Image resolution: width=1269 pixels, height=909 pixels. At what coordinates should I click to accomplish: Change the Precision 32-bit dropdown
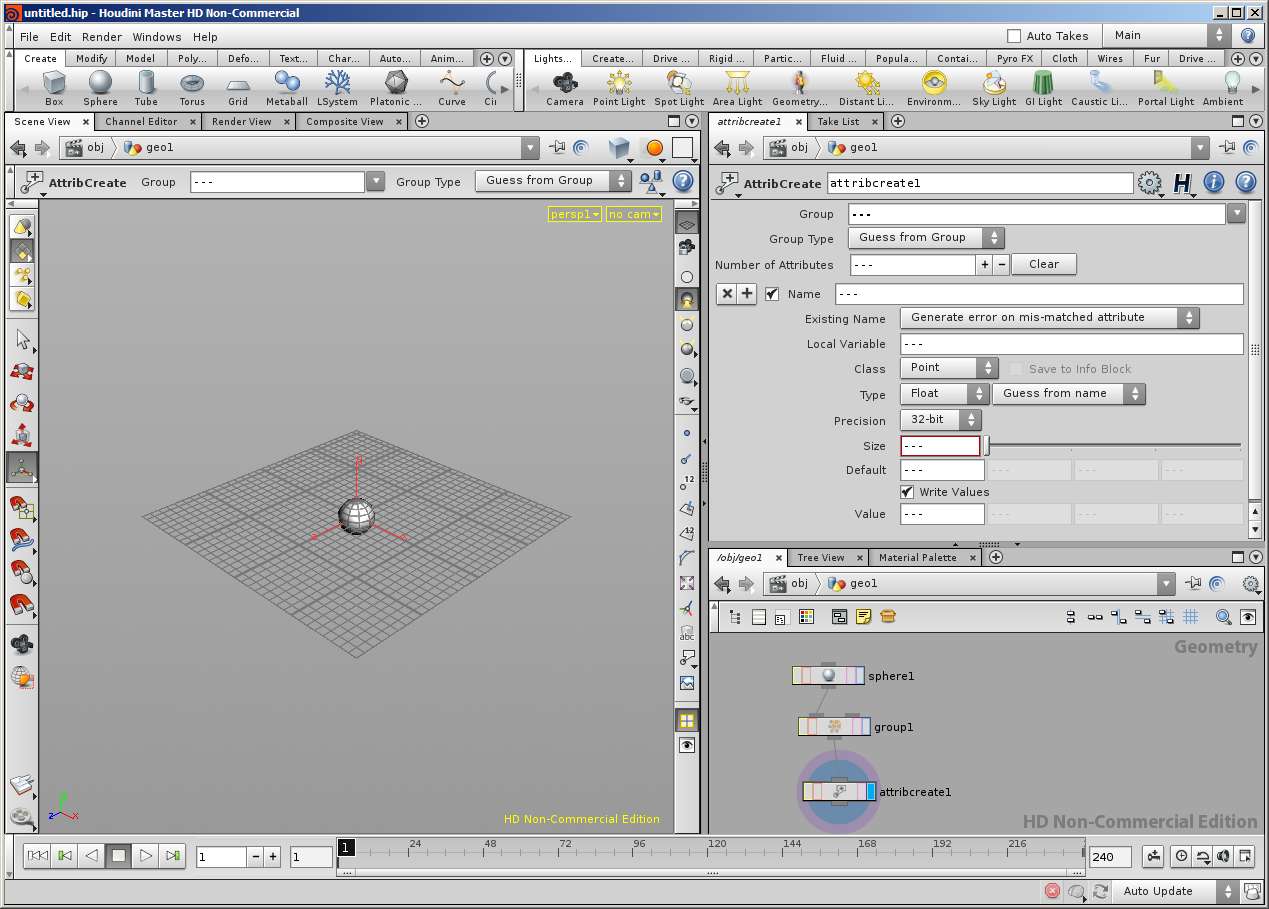coord(940,420)
